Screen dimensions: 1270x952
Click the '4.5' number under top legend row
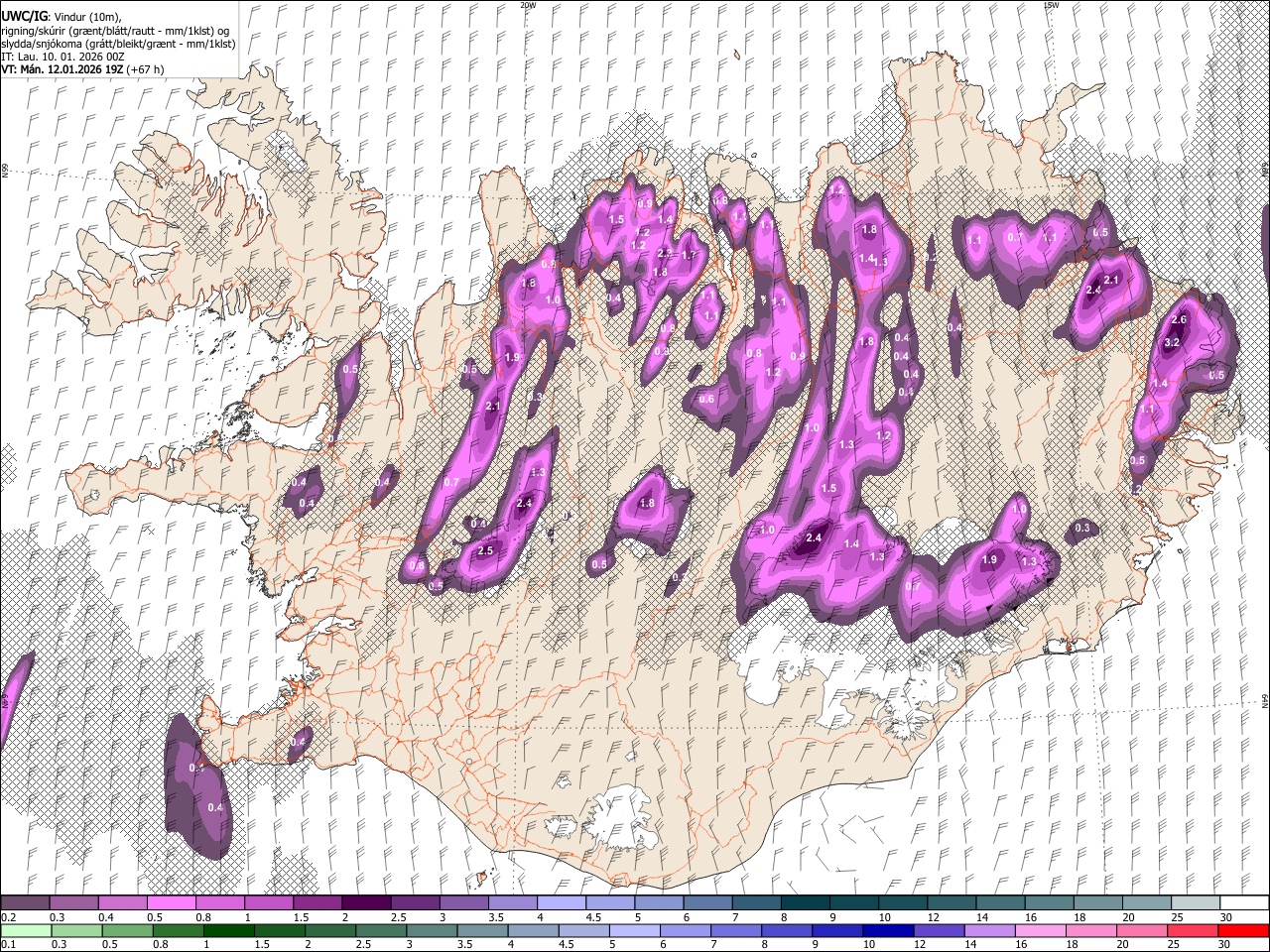click(593, 917)
